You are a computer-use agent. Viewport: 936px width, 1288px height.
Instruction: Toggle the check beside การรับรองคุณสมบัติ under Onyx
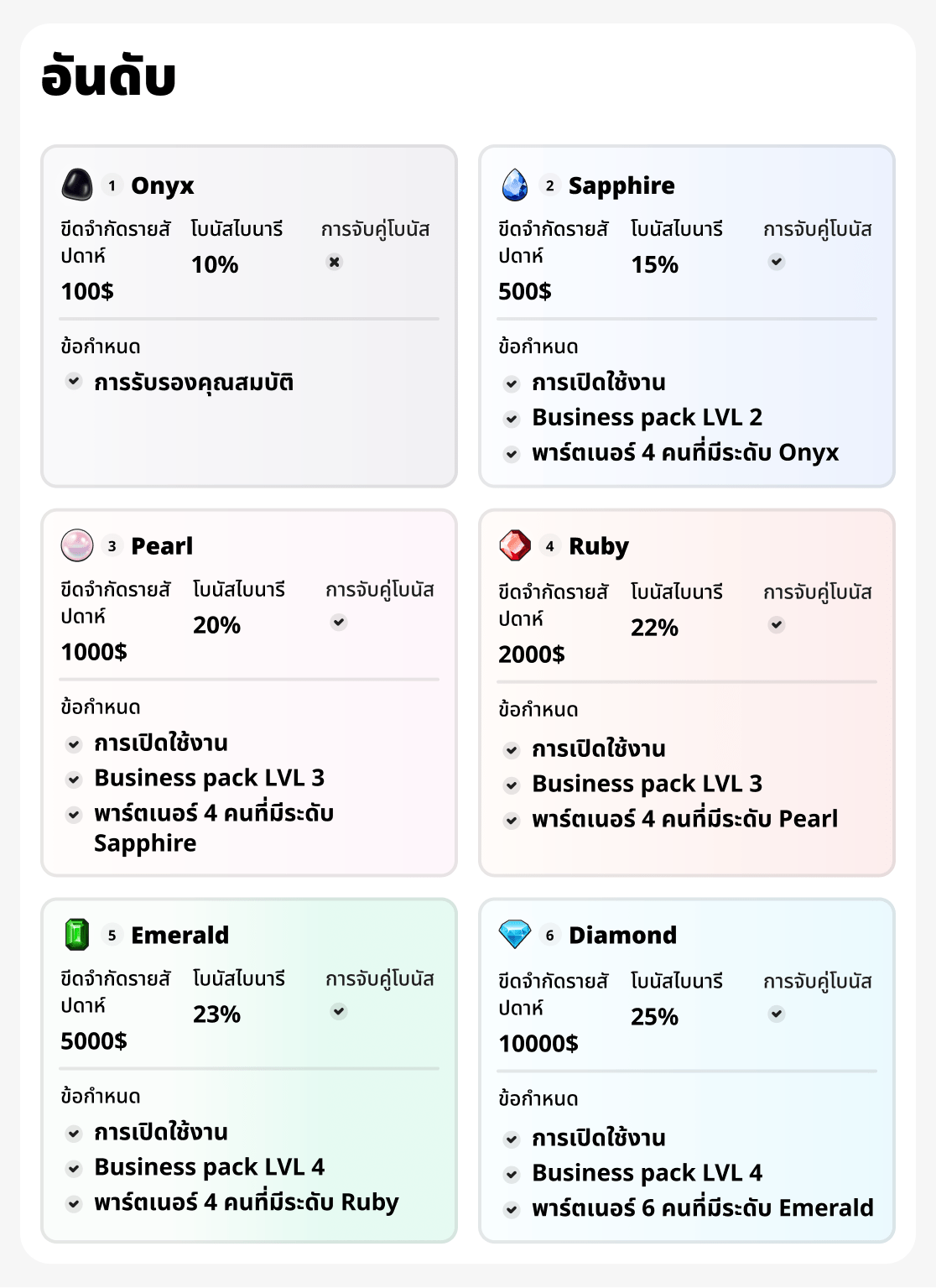coord(72,381)
